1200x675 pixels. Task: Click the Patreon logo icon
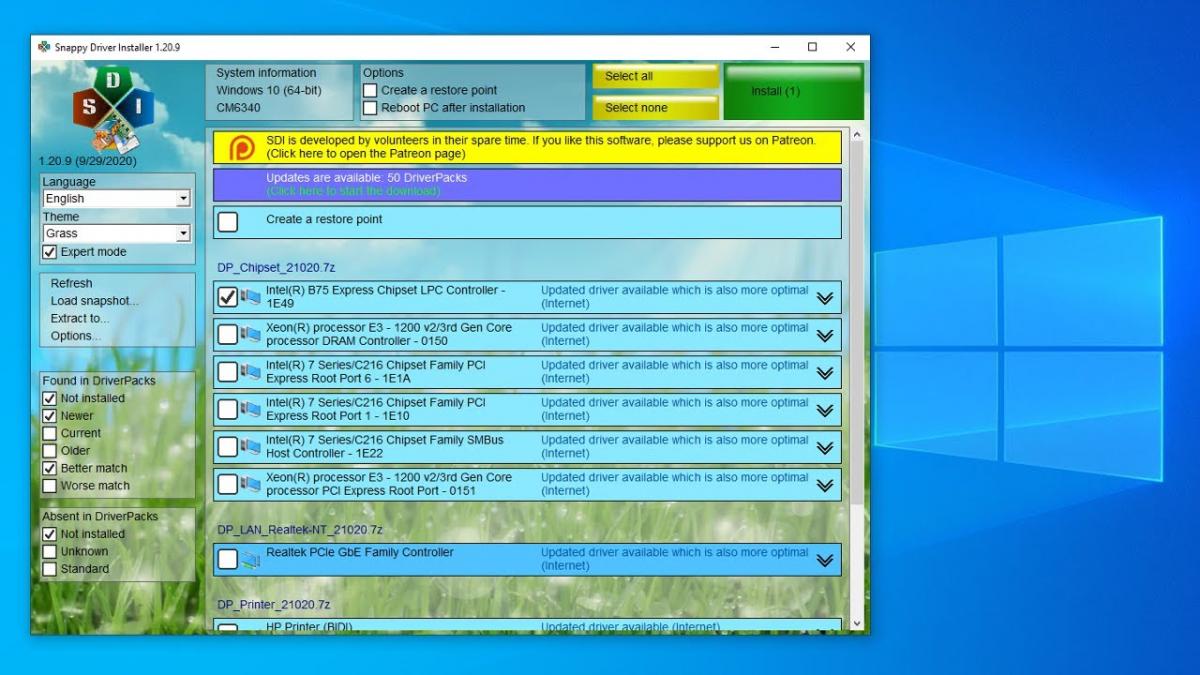coord(242,148)
